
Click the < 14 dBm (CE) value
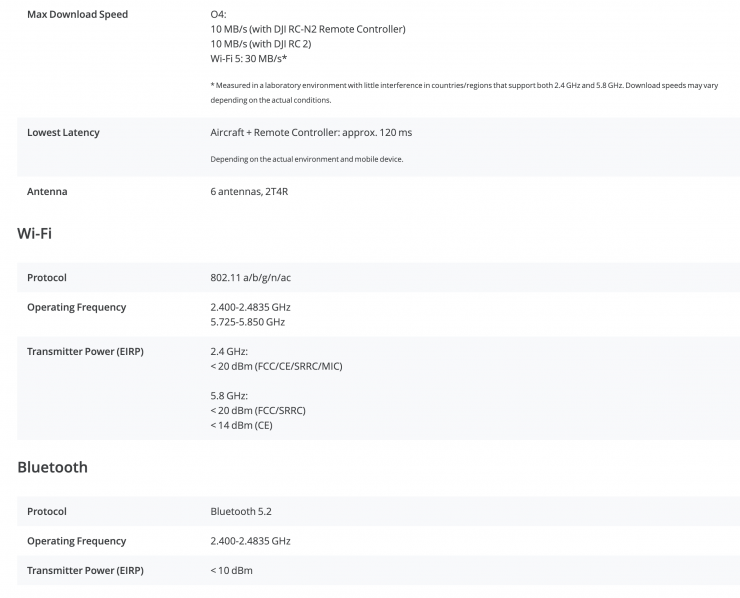pos(241,425)
